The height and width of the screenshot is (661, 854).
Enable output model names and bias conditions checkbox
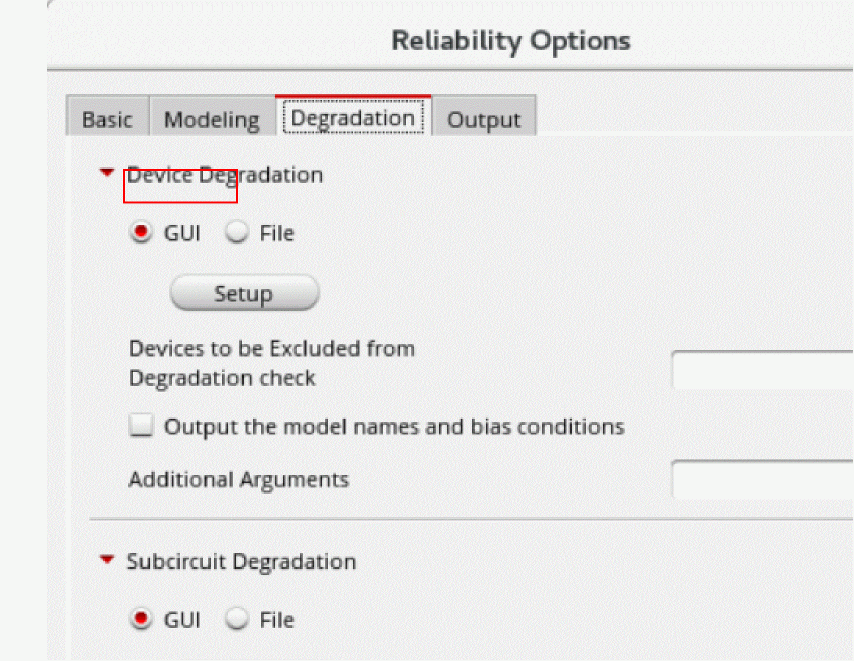tap(142, 427)
